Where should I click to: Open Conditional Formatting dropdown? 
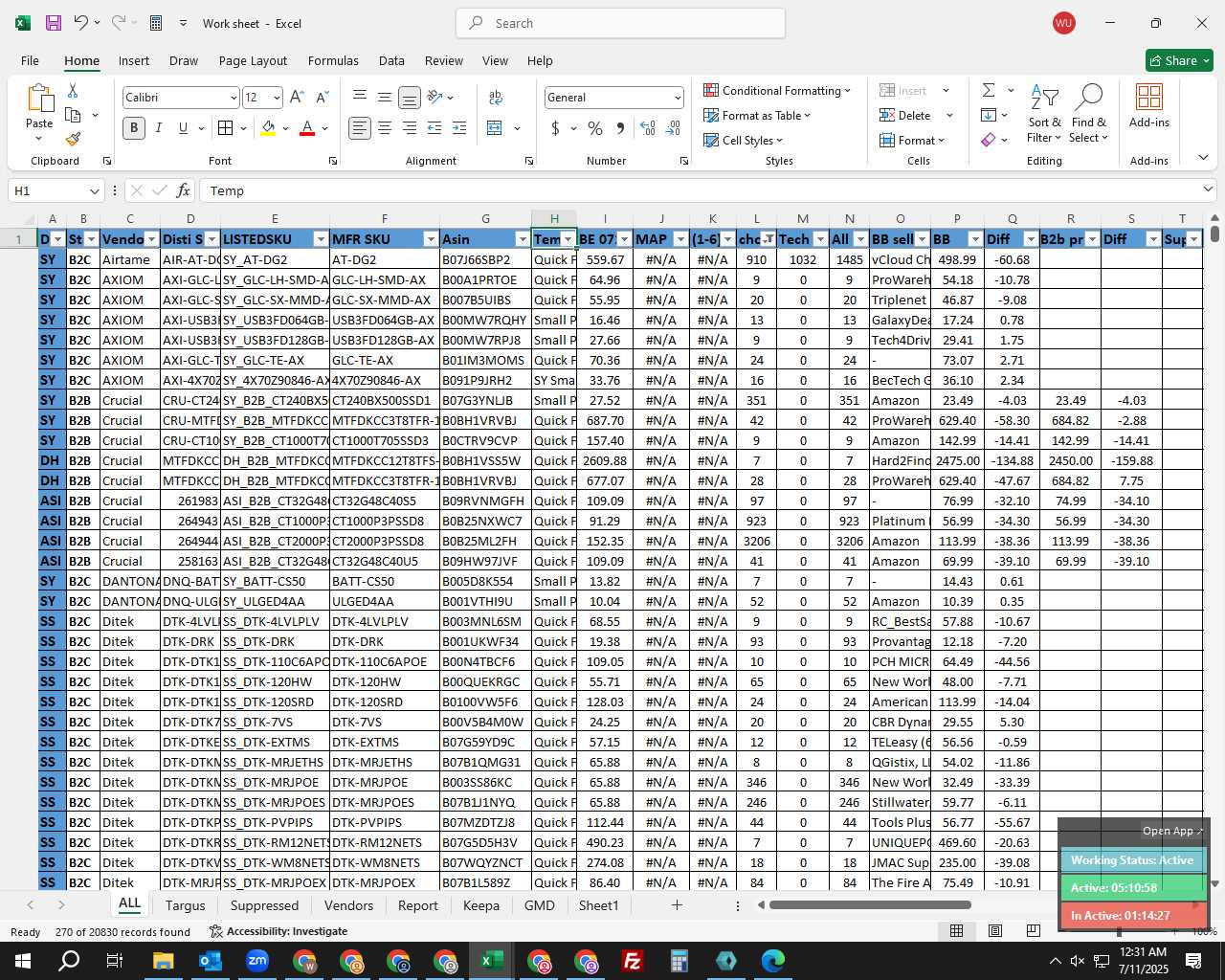777,90
